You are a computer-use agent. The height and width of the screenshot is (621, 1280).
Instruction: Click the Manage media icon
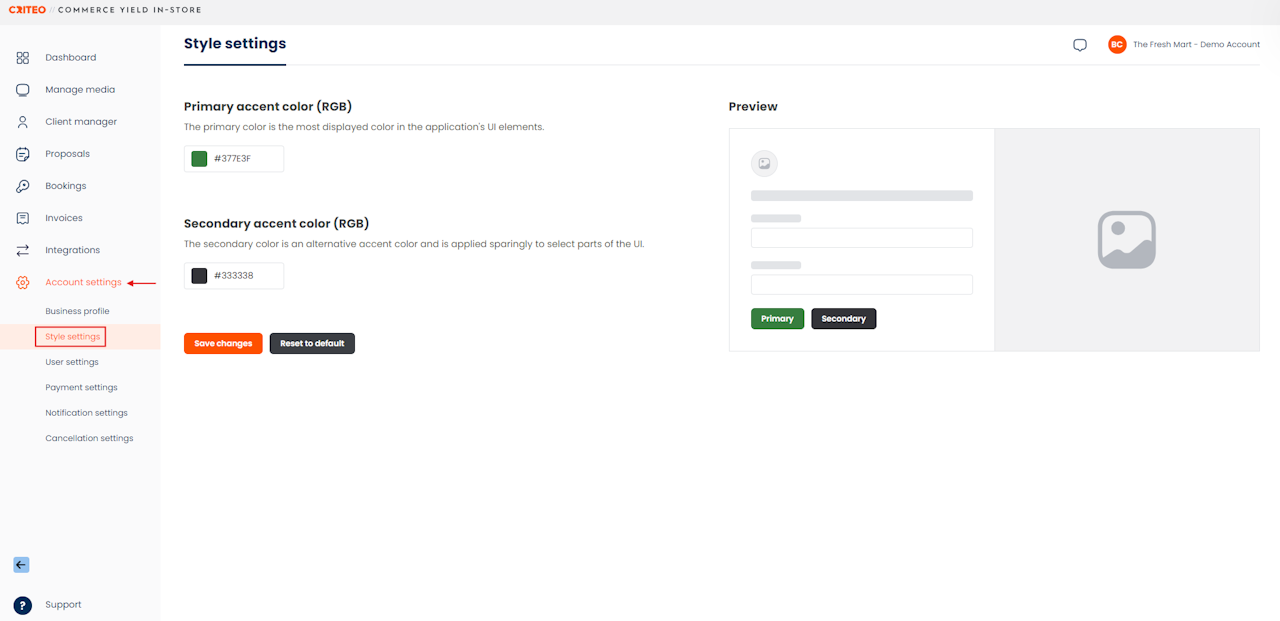pos(23,90)
